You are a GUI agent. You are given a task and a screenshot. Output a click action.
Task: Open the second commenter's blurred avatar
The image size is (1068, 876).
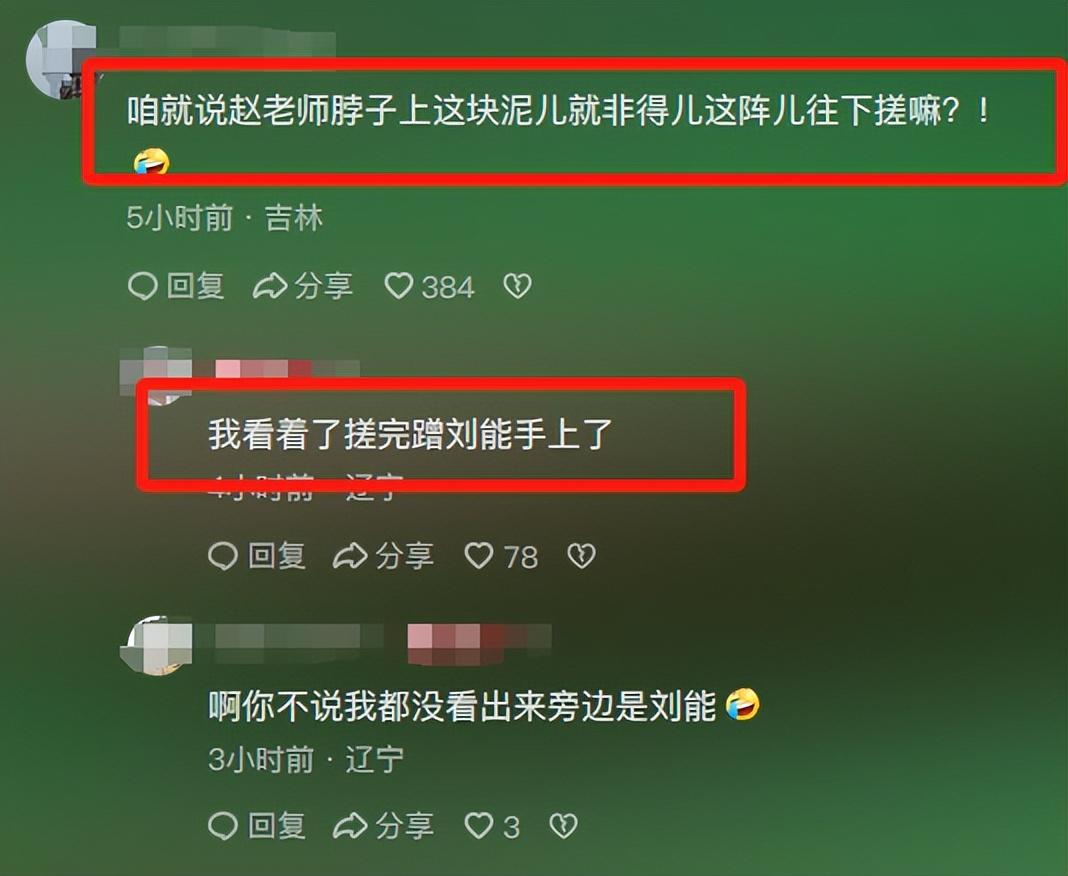click(155, 375)
